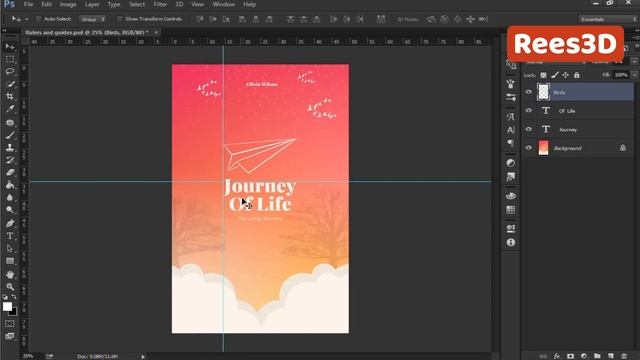Open the Paragraph panel icon

tap(511, 143)
